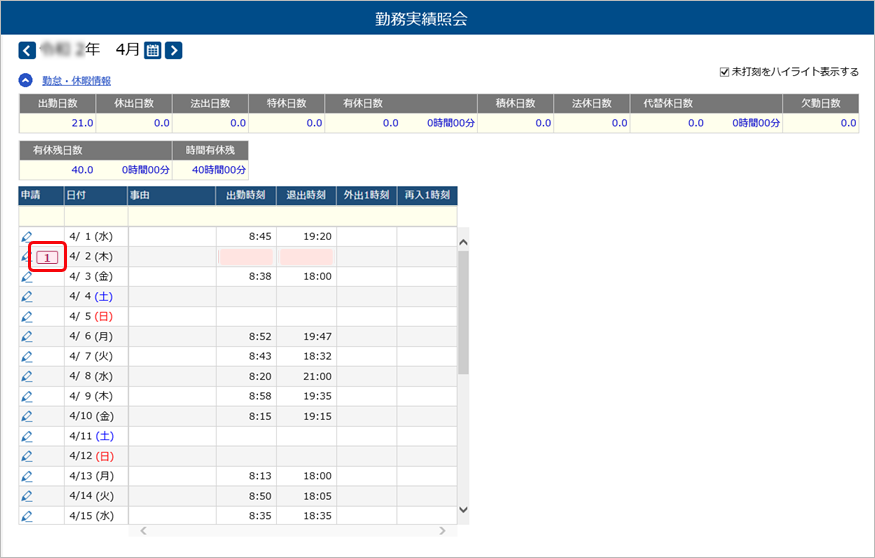The width and height of the screenshot is (875, 558).
Task: Click the highlighted 退出時刻 cell for 4/2
Action: tap(306, 257)
